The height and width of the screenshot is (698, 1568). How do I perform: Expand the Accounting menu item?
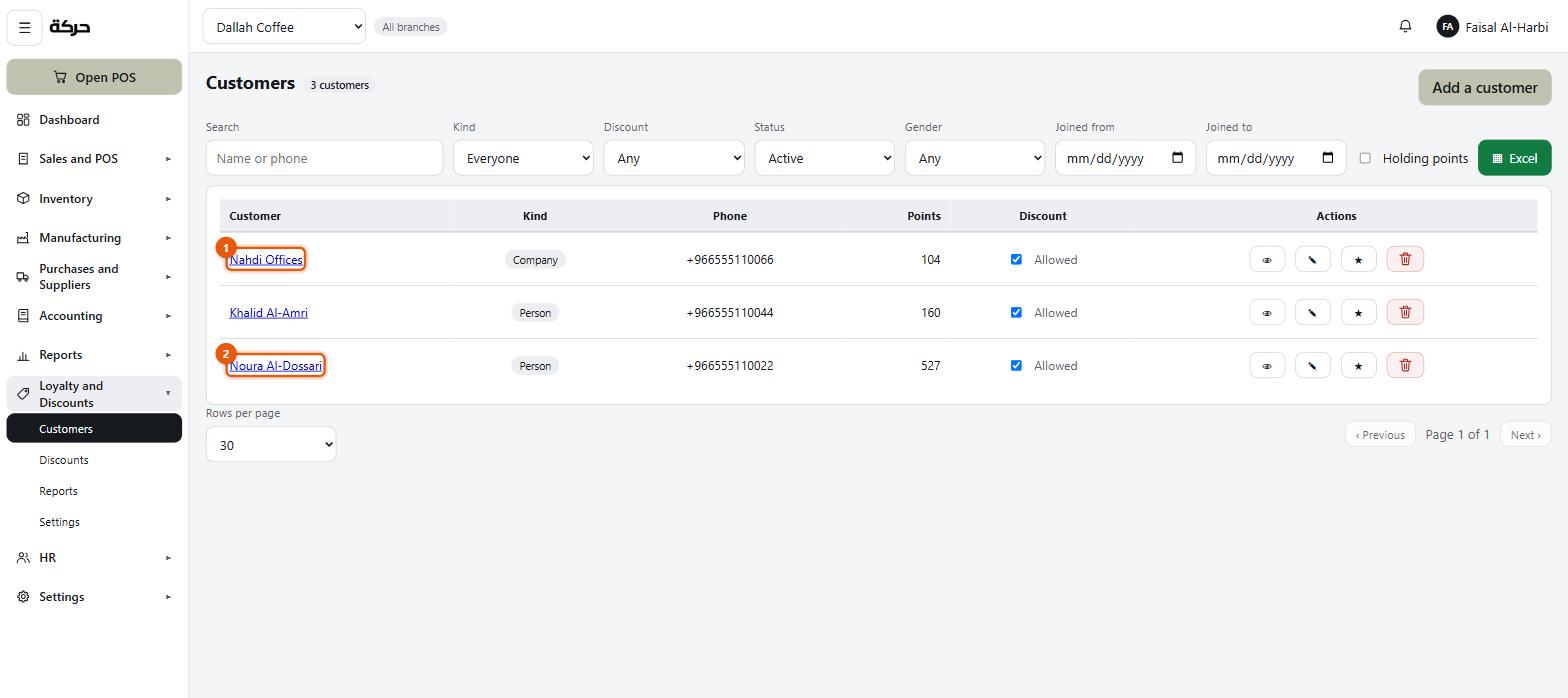tap(94, 316)
